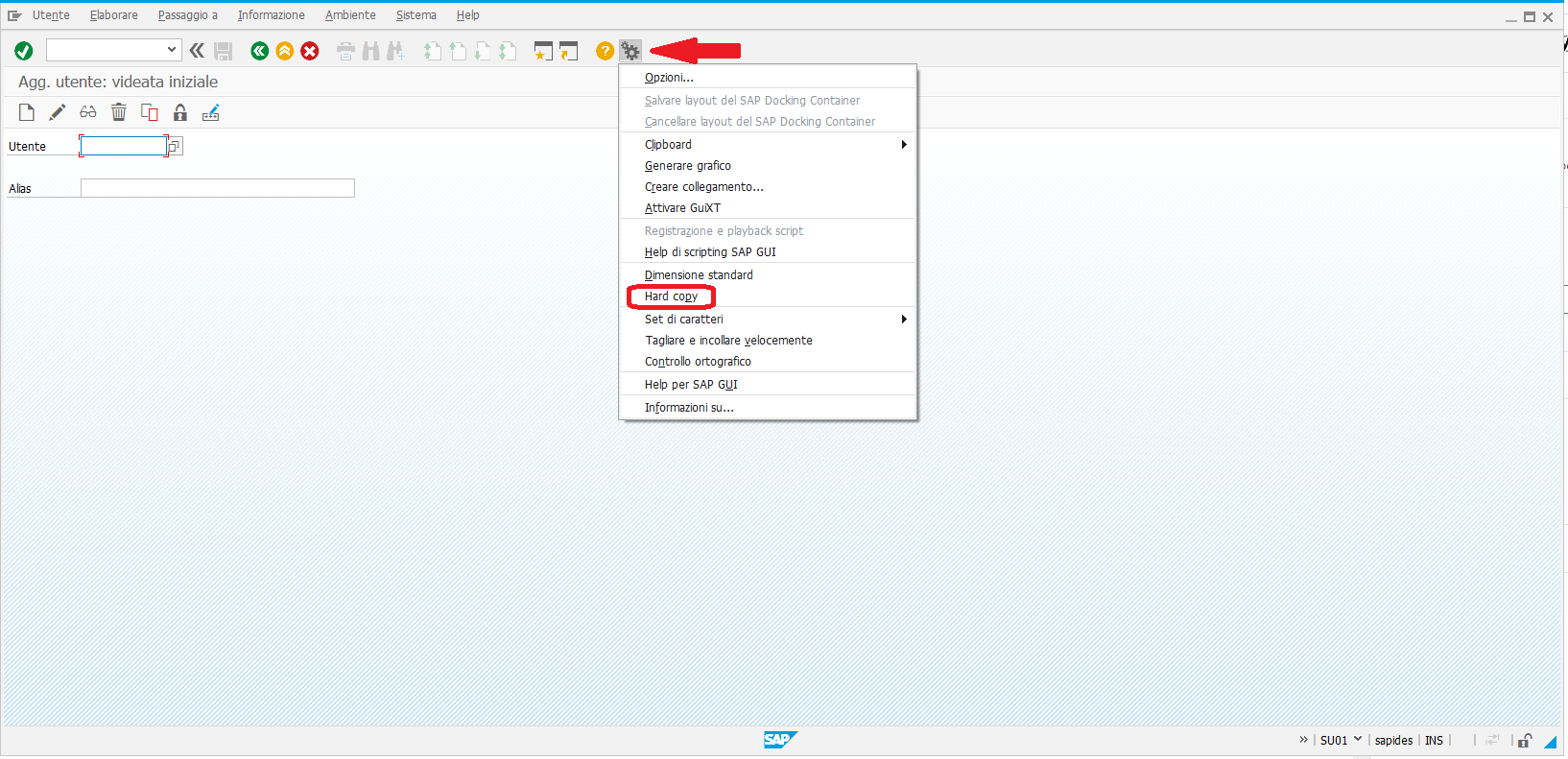Click the Next Page icon

pyautogui.click(x=482, y=51)
